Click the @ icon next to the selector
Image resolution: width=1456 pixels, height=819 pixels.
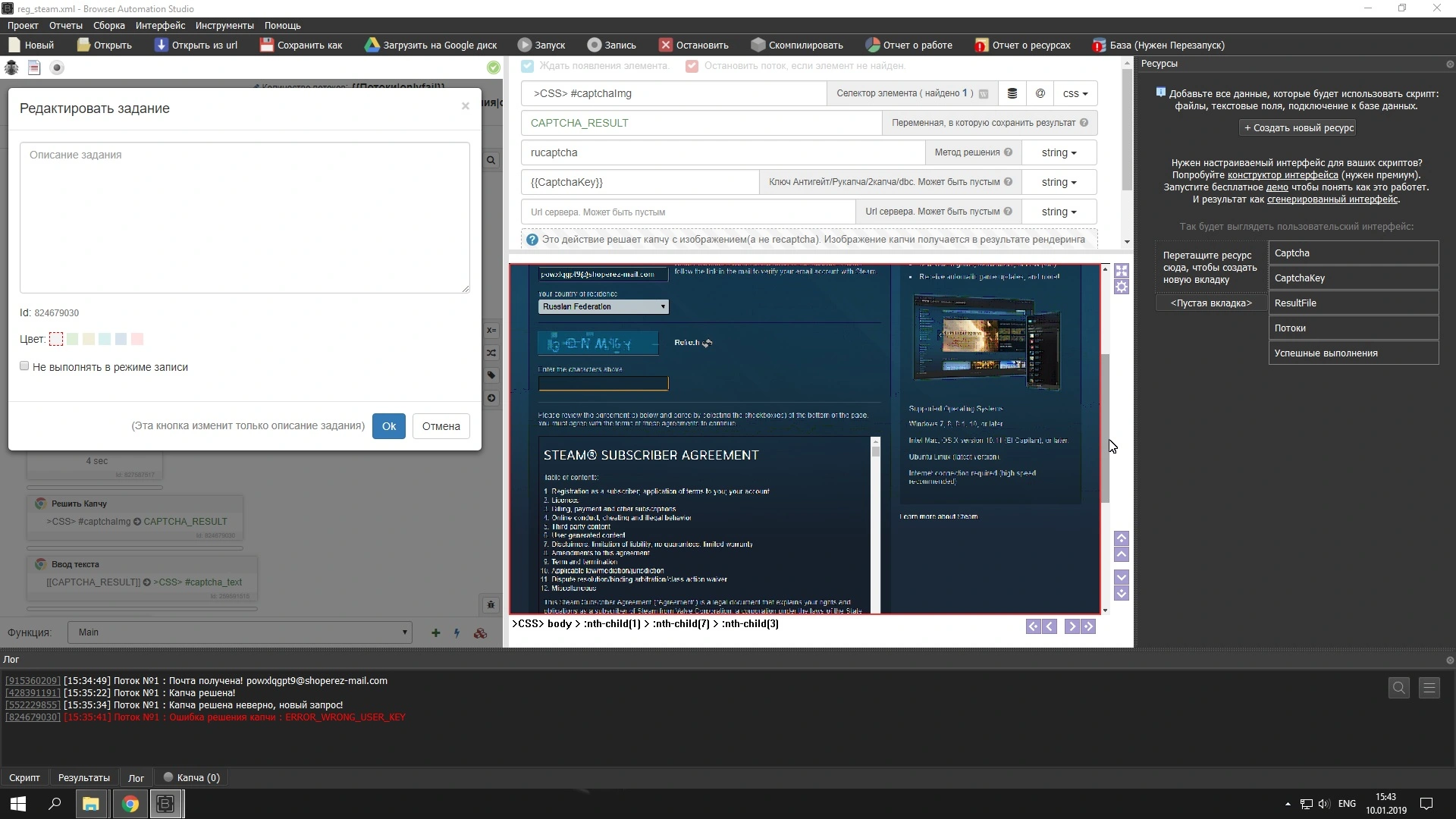pos(1040,93)
